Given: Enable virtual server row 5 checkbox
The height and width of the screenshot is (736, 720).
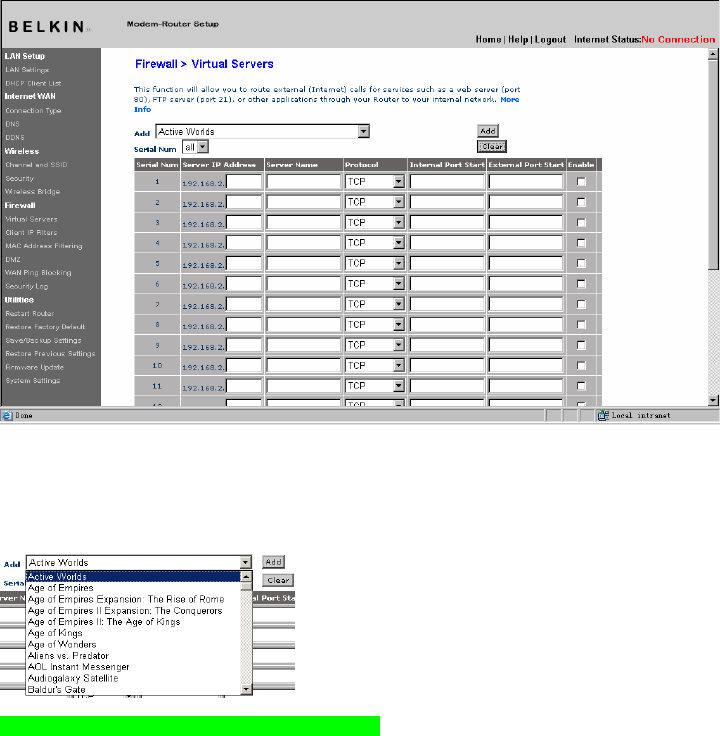Looking at the screenshot, I should coord(581,263).
